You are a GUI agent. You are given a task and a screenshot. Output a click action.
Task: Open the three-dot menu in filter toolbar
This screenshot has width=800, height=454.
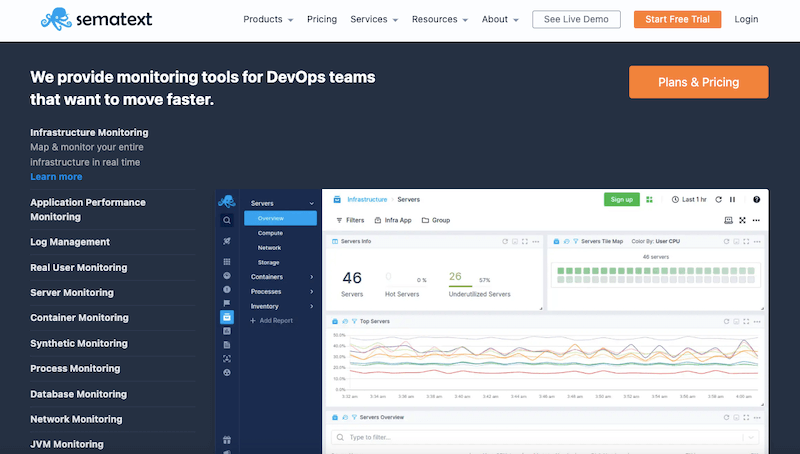(x=756, y=220)
